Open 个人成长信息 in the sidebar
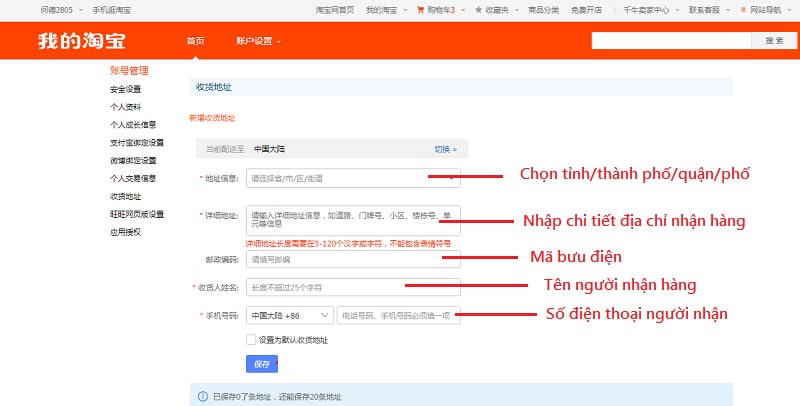 133,125
